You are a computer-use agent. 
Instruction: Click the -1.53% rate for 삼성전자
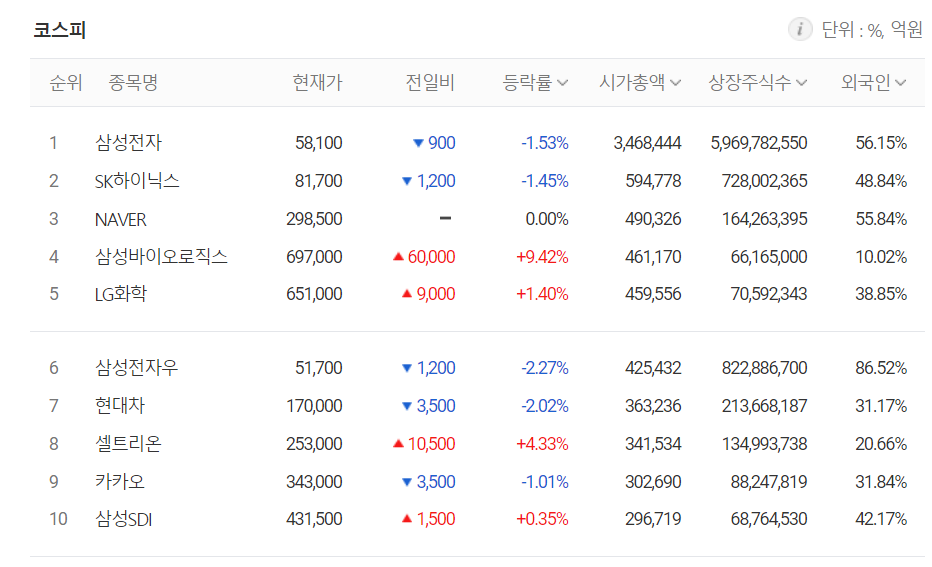click(545, 143)
